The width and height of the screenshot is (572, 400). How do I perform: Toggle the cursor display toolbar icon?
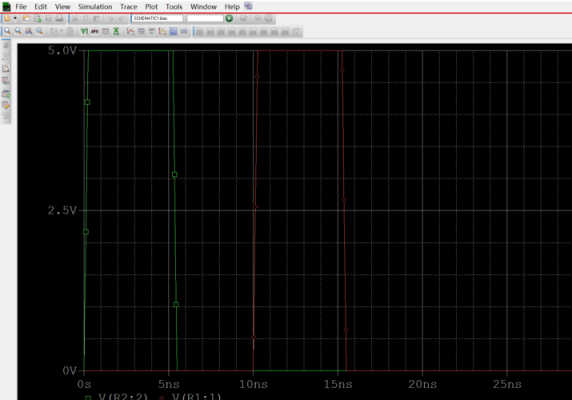point(173,31)
